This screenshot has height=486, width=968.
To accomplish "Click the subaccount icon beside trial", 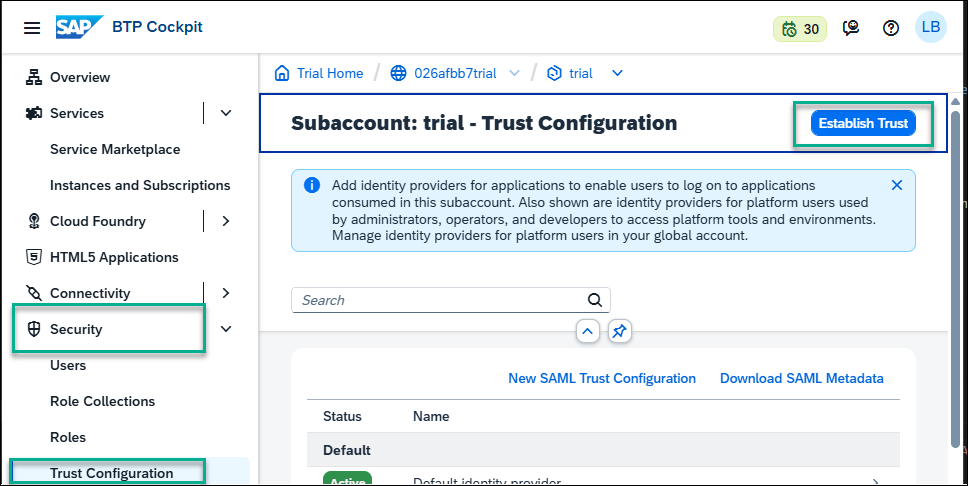I will point(554,73).
